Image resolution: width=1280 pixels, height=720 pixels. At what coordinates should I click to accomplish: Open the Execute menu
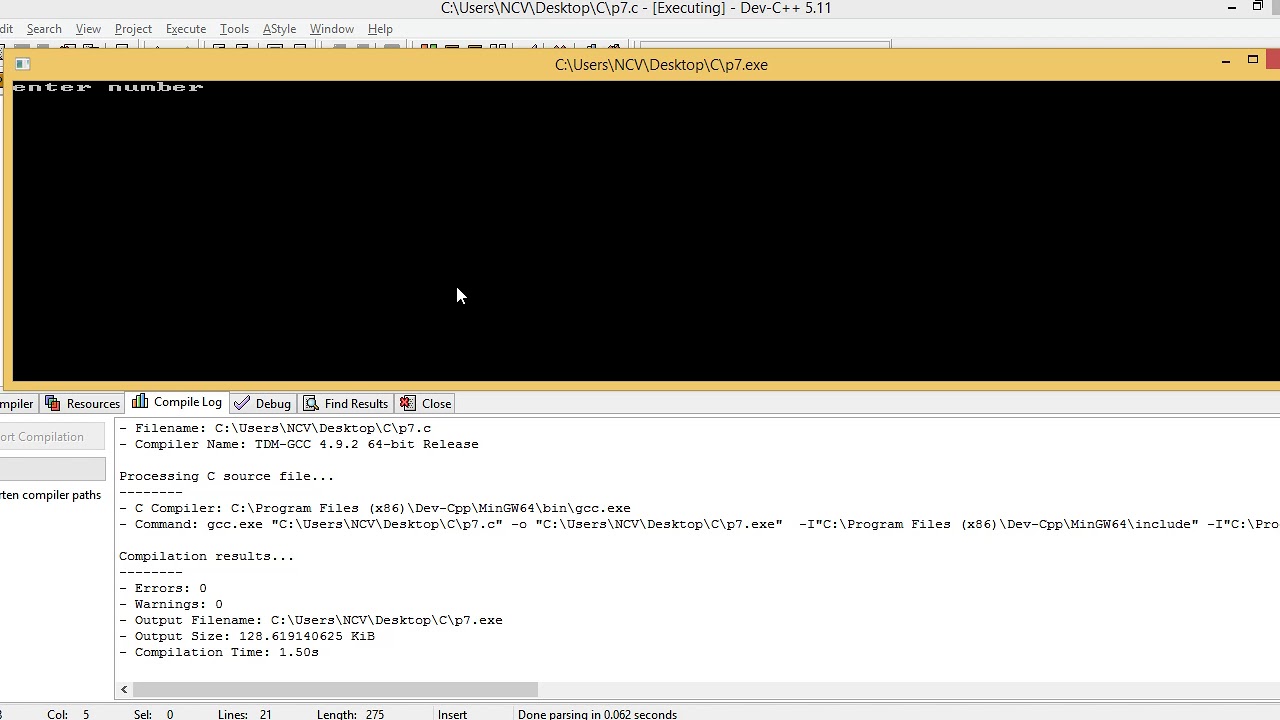coord(185,29)
